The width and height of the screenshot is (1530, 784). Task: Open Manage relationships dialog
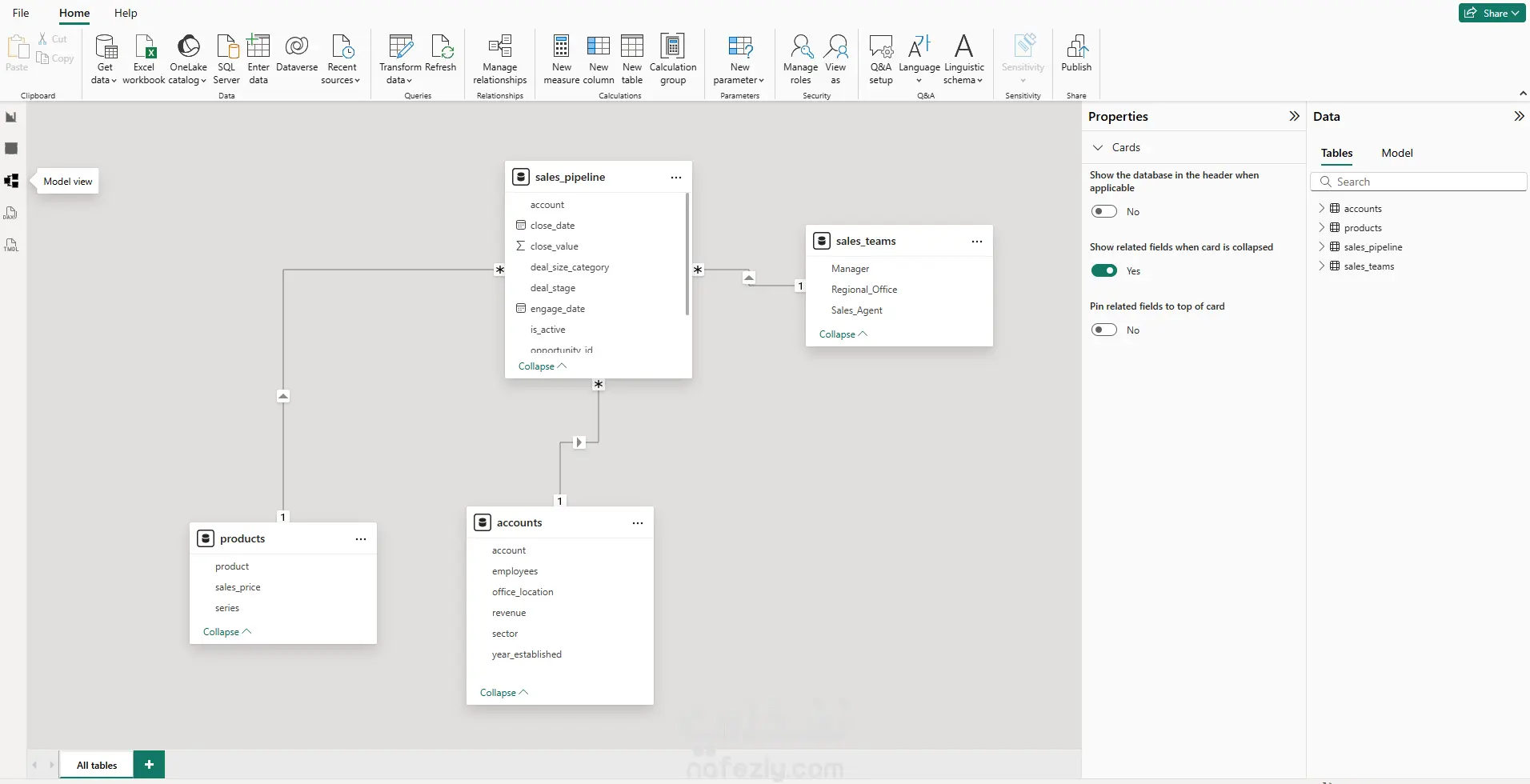(x=500, y=59)
